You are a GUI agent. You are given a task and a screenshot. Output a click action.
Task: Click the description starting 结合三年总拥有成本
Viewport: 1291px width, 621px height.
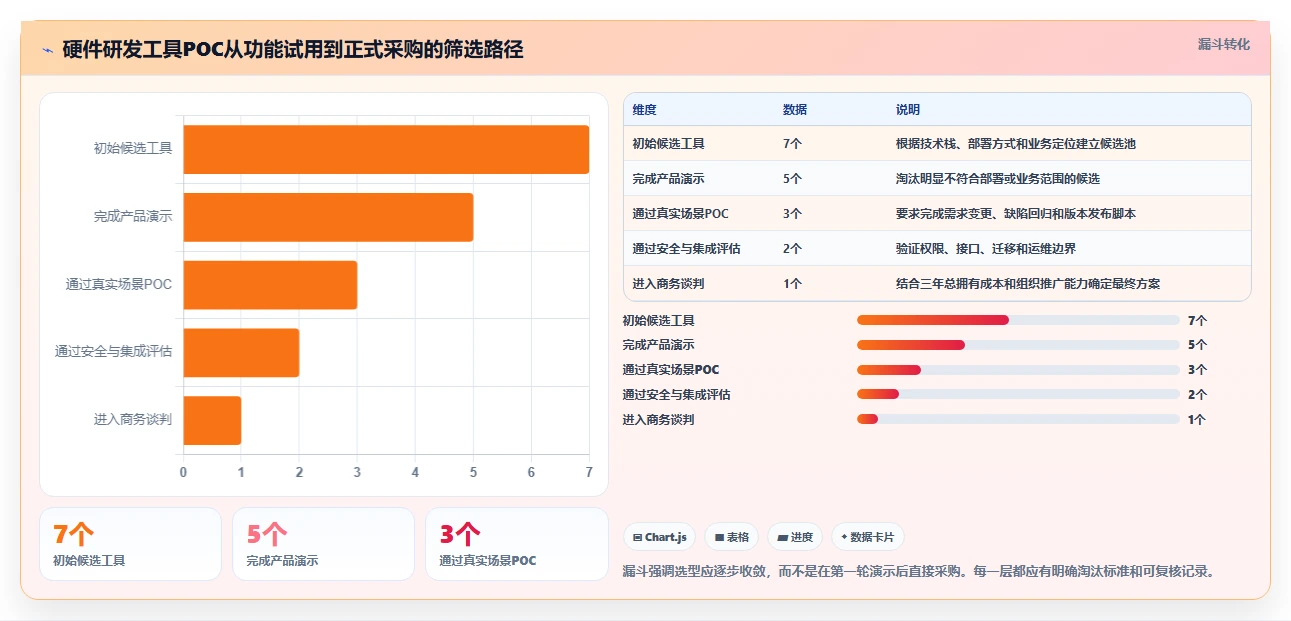pos(1028,284)
